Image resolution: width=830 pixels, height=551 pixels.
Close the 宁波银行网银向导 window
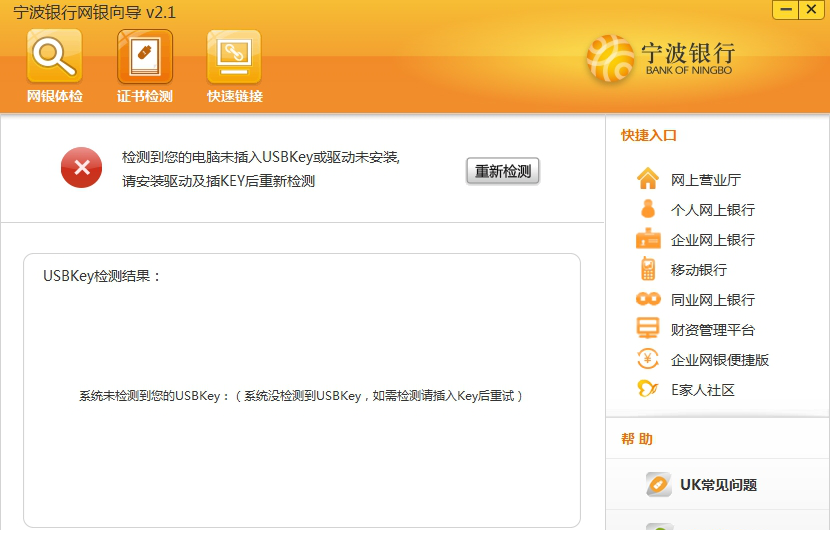click(811, 10)
